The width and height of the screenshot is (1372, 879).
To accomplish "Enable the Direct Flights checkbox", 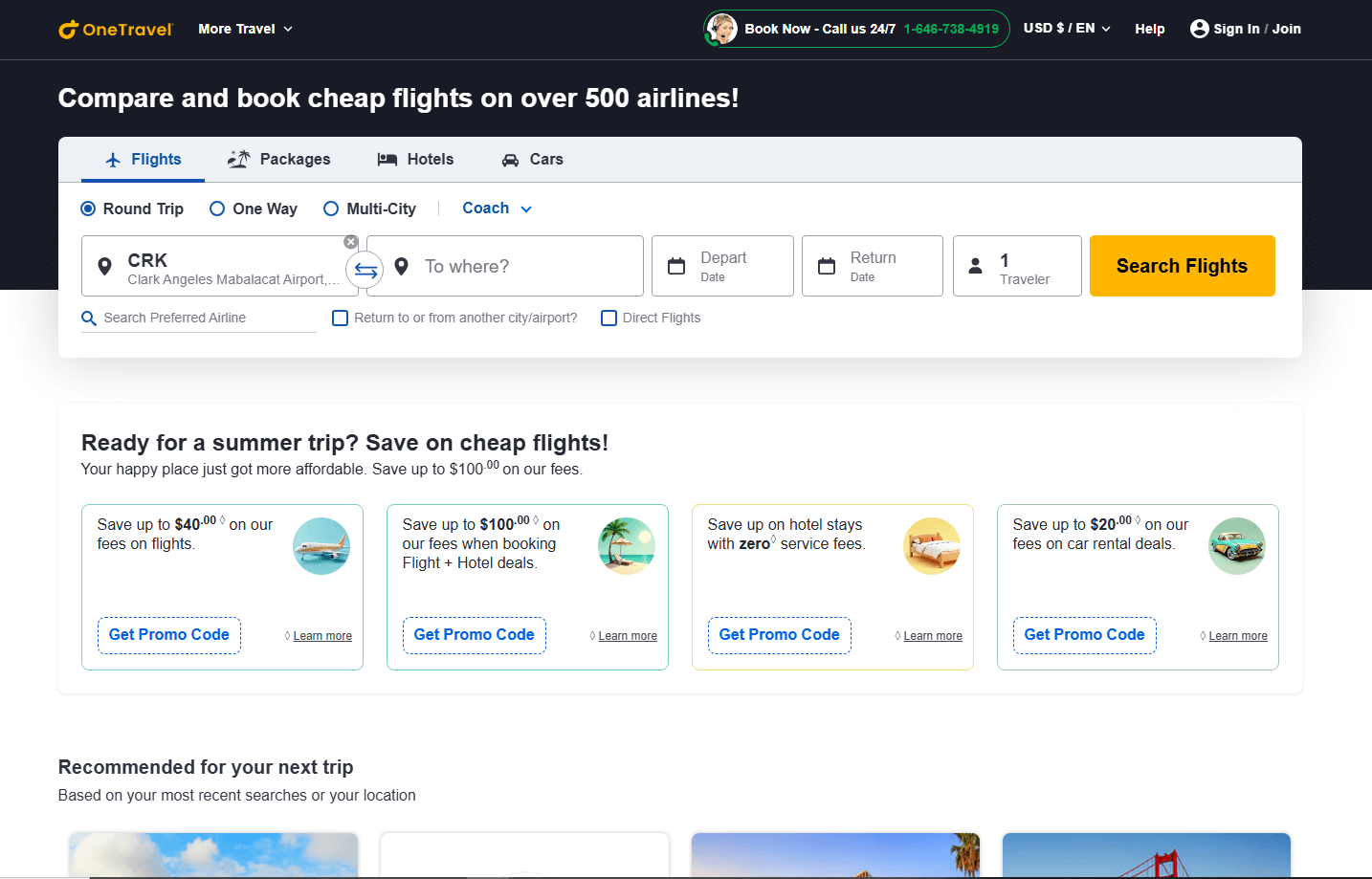I will 609,318.
